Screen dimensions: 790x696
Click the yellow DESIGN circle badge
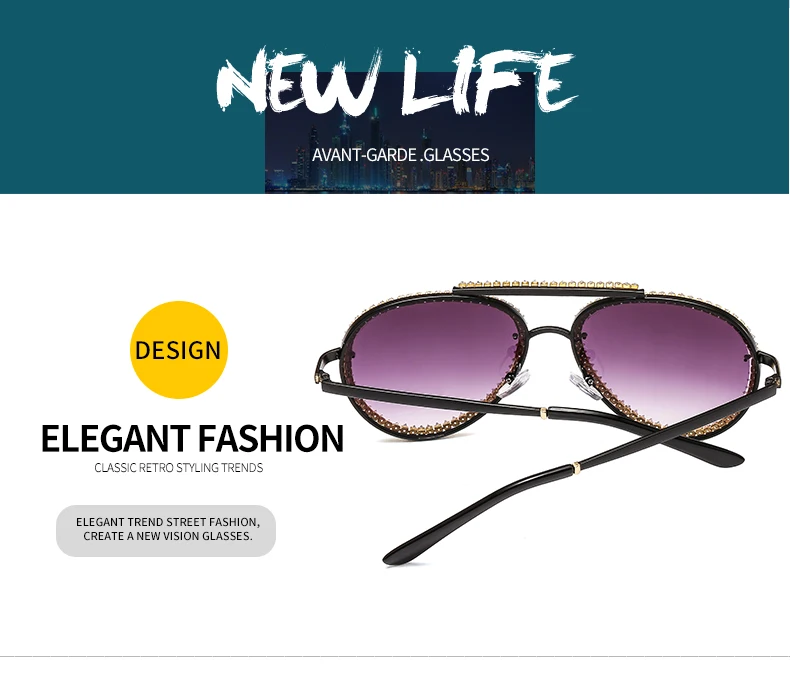(x=179, y=350)
